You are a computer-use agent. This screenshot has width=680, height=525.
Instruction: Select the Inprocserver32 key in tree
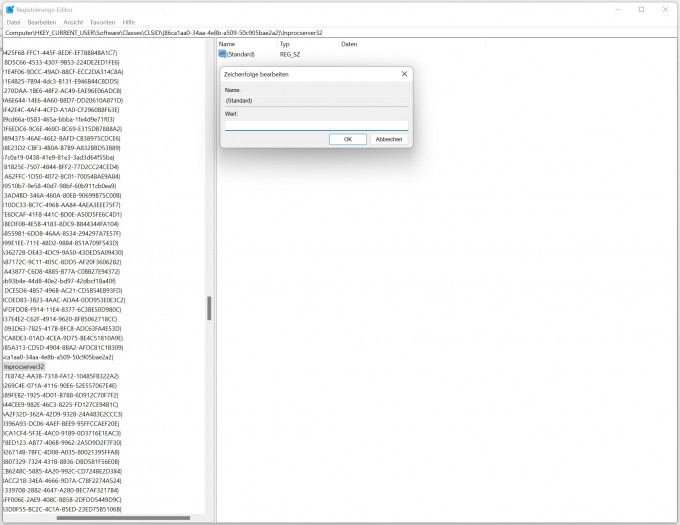pyautogui.click(x=24, y=367)
